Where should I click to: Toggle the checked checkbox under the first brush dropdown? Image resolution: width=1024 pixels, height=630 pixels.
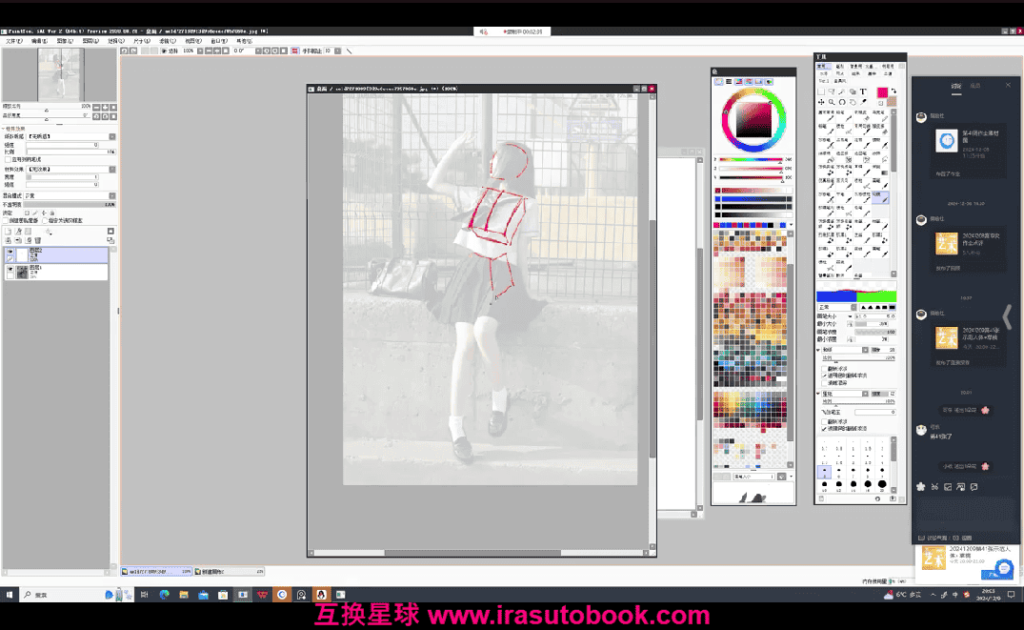tap(824, 375)
